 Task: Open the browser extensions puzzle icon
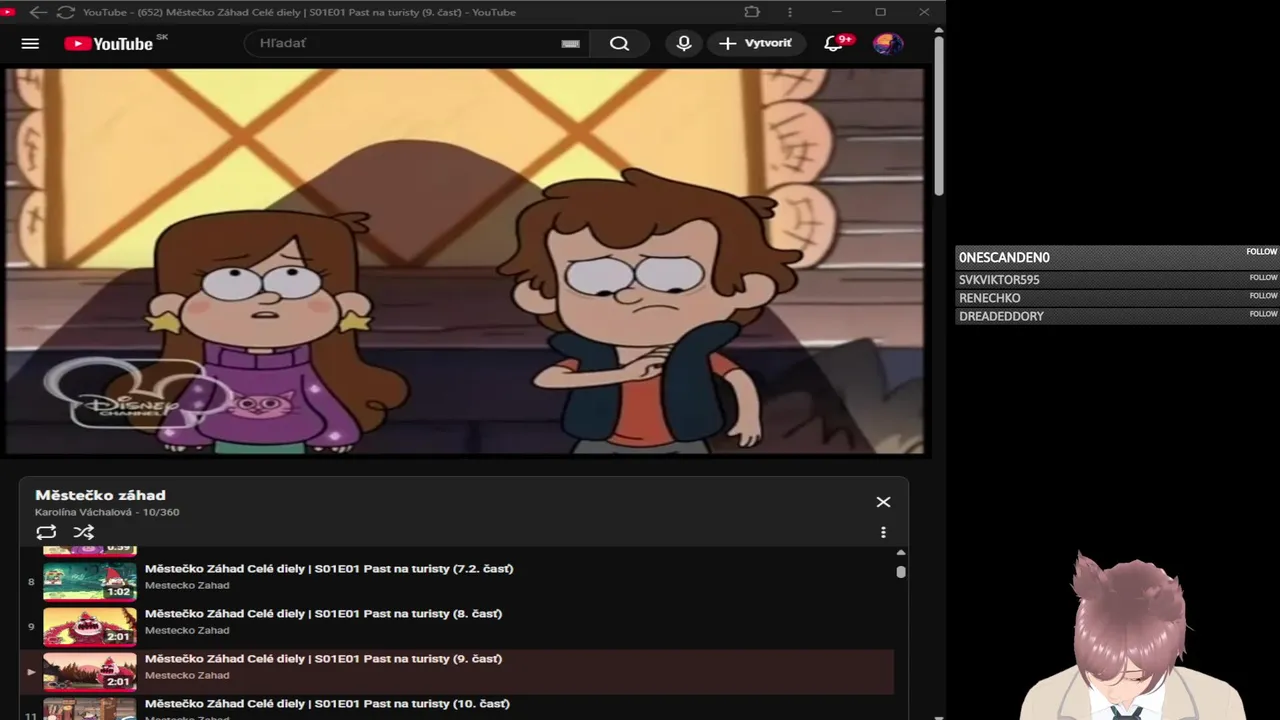click(x=752, y=12)
